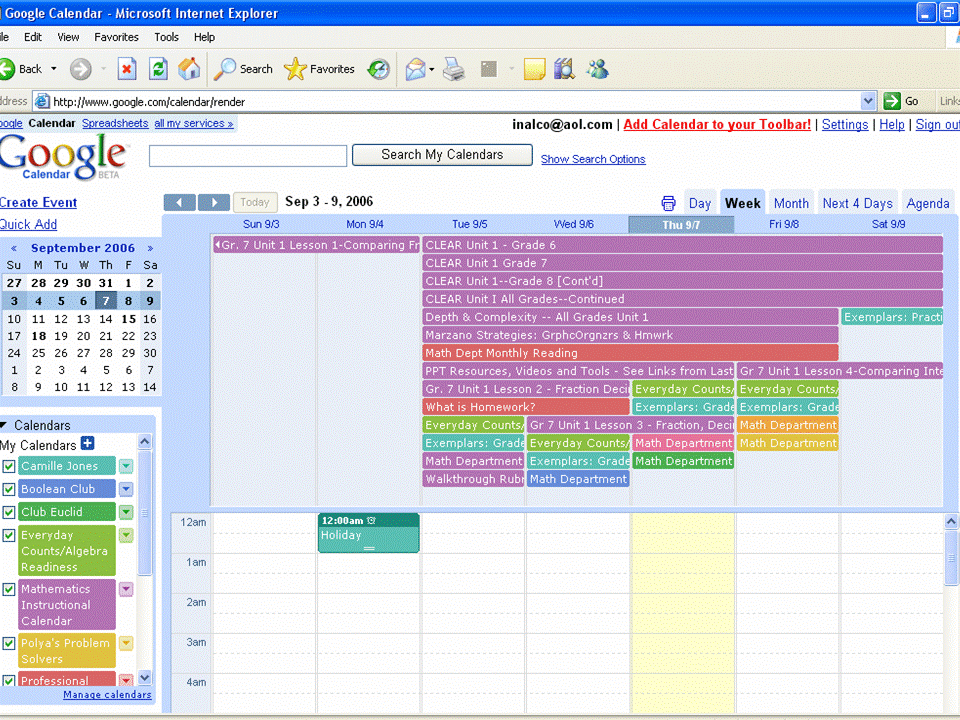Screen dimensions: 960x720
Task: Click the Quick Add link
Action: coord(28,225)
